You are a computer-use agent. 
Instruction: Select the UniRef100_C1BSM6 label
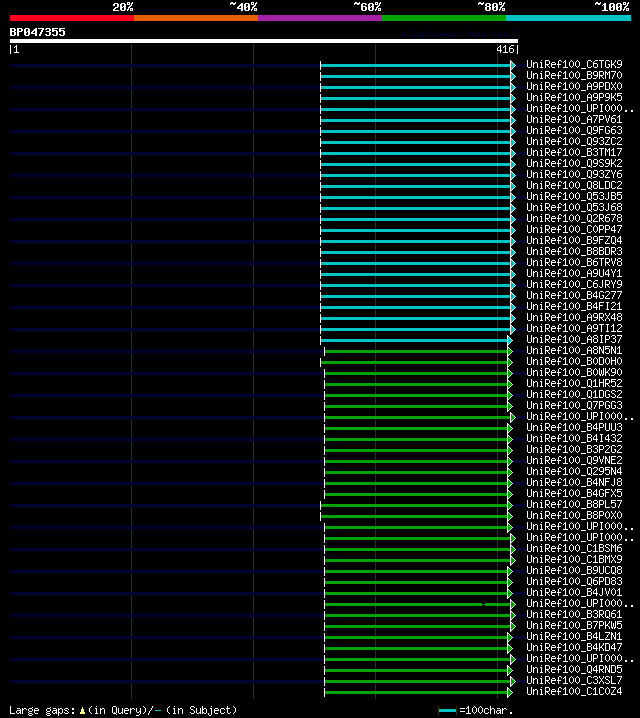[x=574, y=548]
